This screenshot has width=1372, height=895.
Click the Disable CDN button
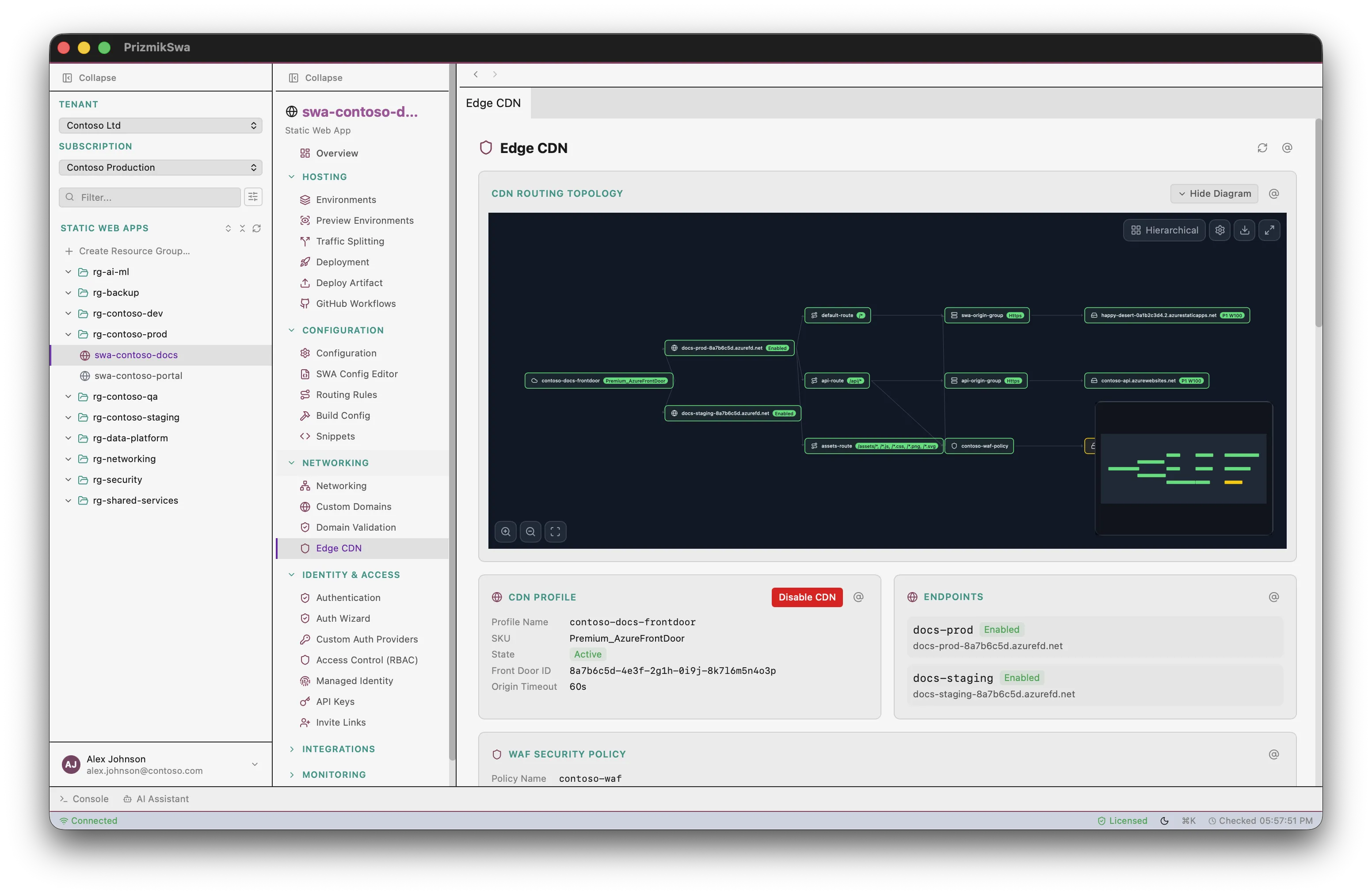pyautogui.click(x=807, y=597)
